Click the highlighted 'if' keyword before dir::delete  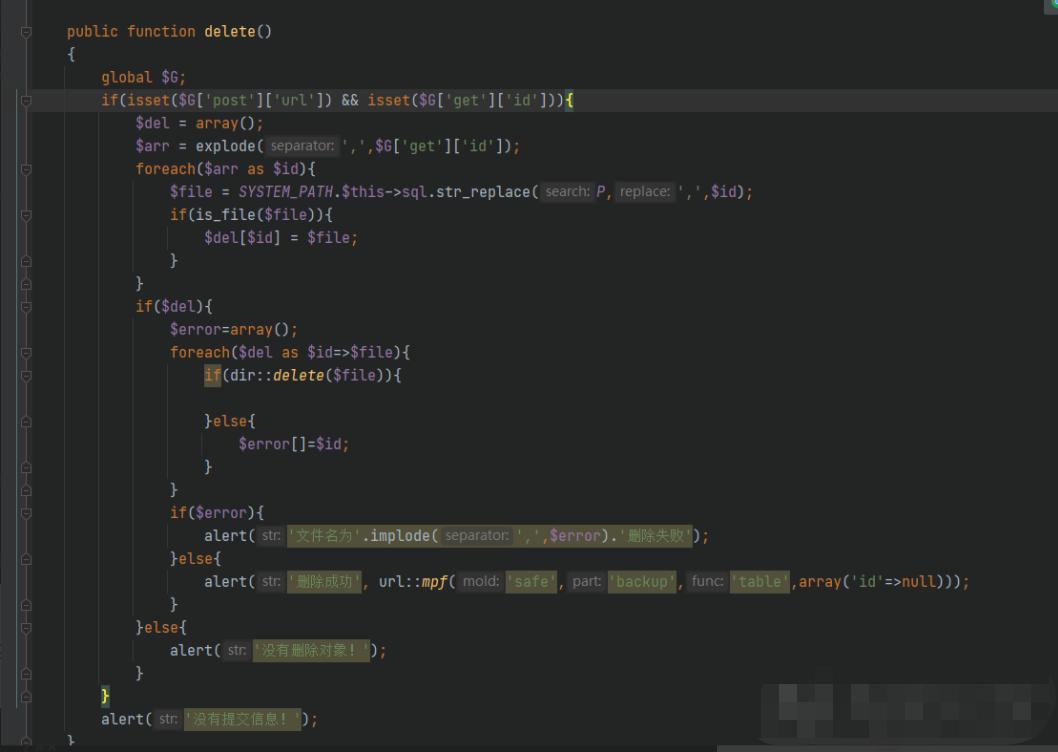(x=212, y=375)
